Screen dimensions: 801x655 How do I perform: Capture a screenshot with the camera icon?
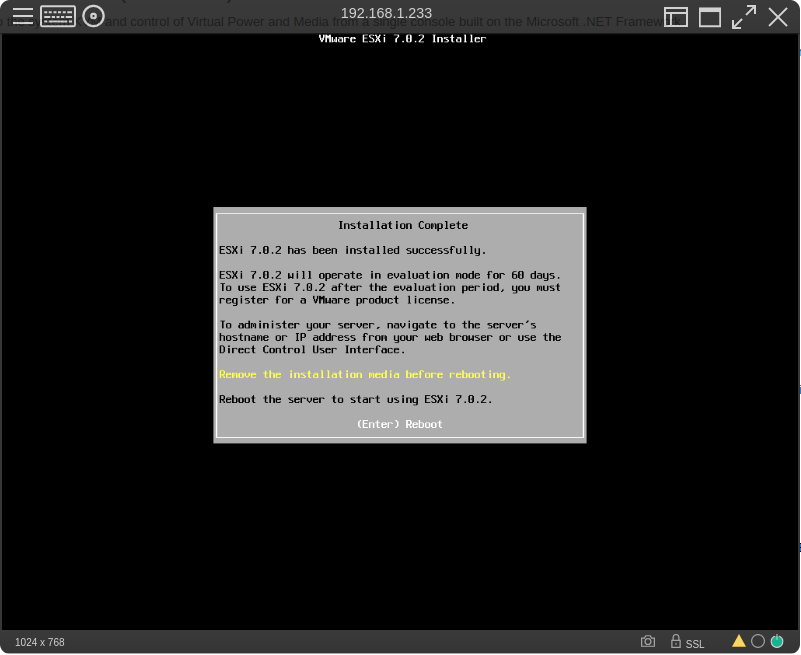(648, 641)
